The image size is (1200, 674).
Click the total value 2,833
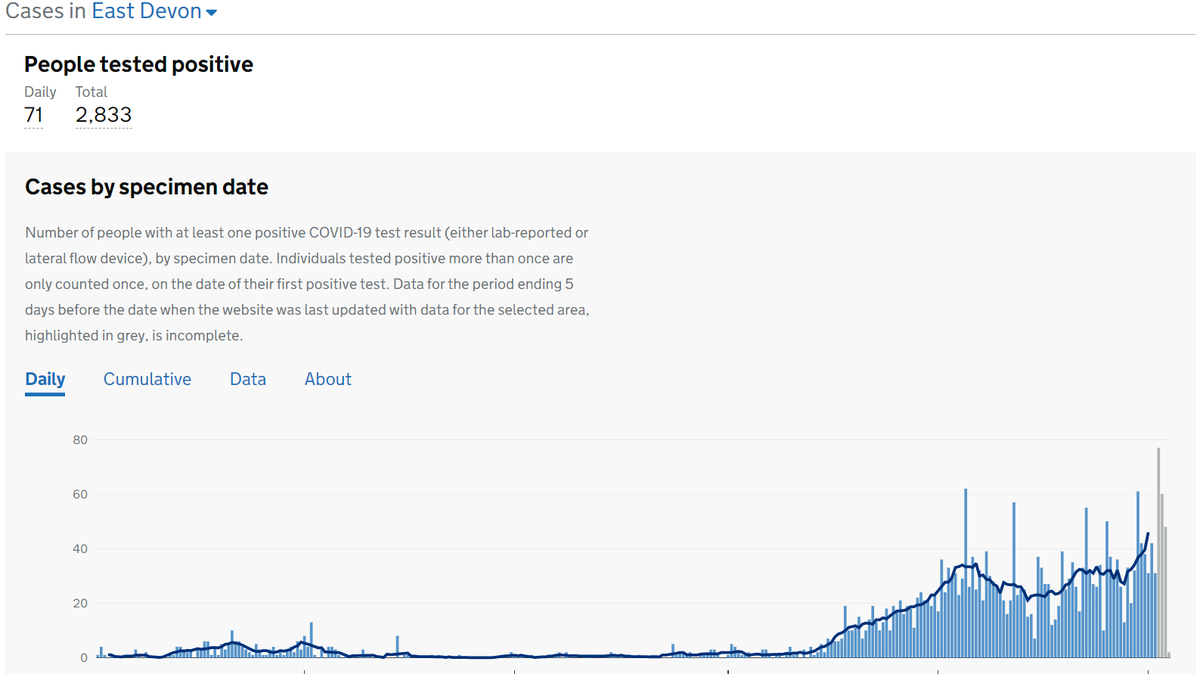[104, 115]
